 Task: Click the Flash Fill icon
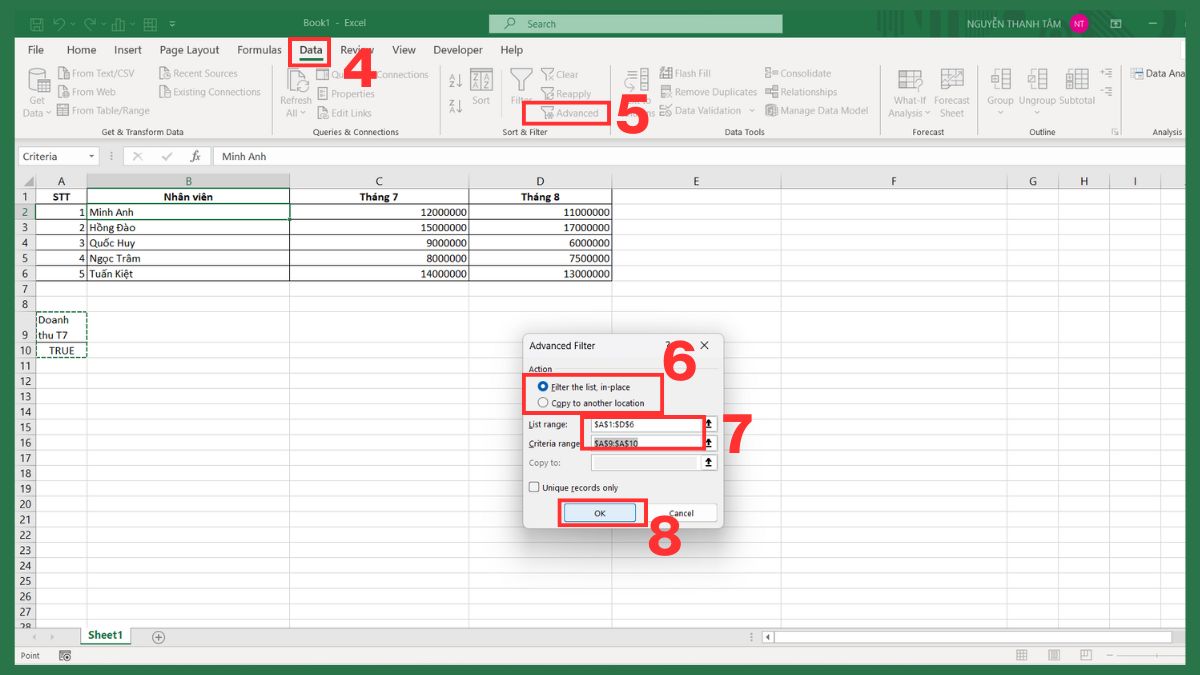click(x=665, y=72)
